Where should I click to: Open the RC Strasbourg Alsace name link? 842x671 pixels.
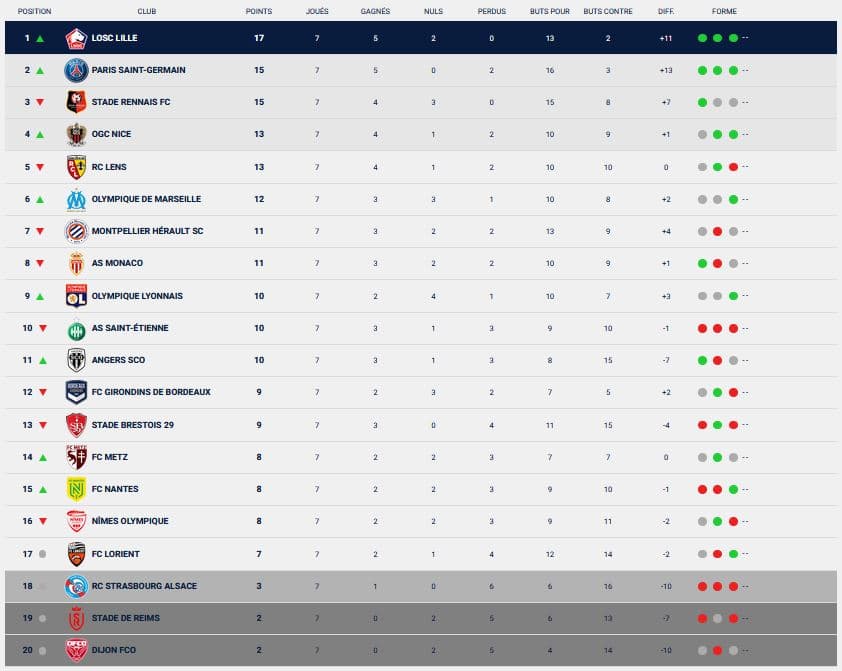[x=144, y=586]
